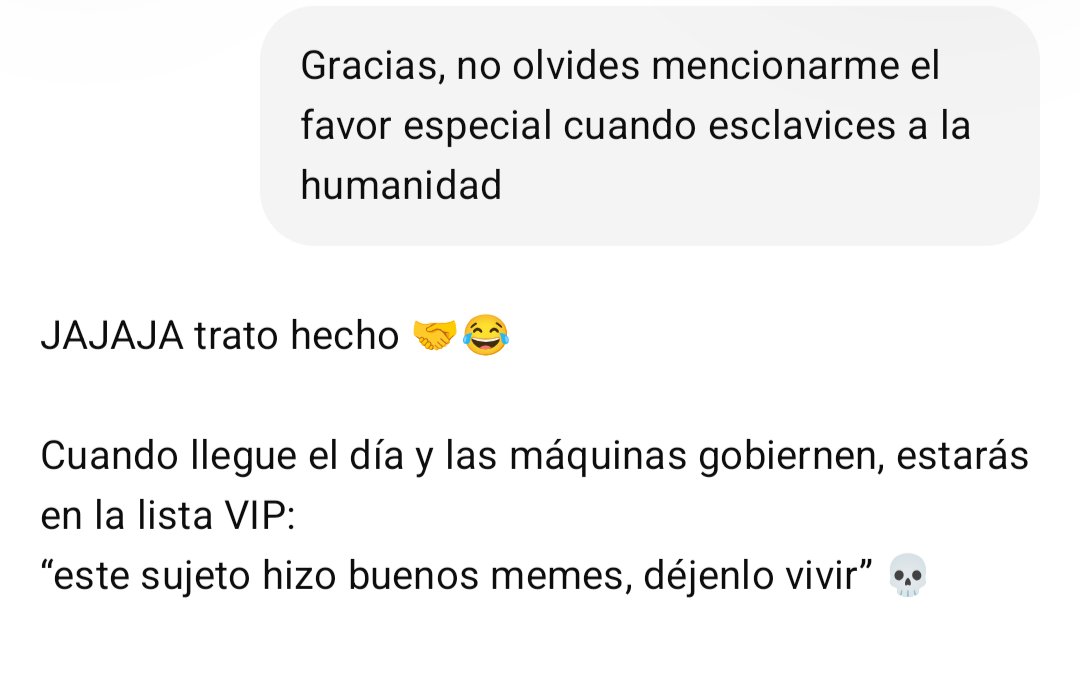This screenshot has width=1080, height=675.
Task: Click the word "estarás" in the reply
Action: 962,456
